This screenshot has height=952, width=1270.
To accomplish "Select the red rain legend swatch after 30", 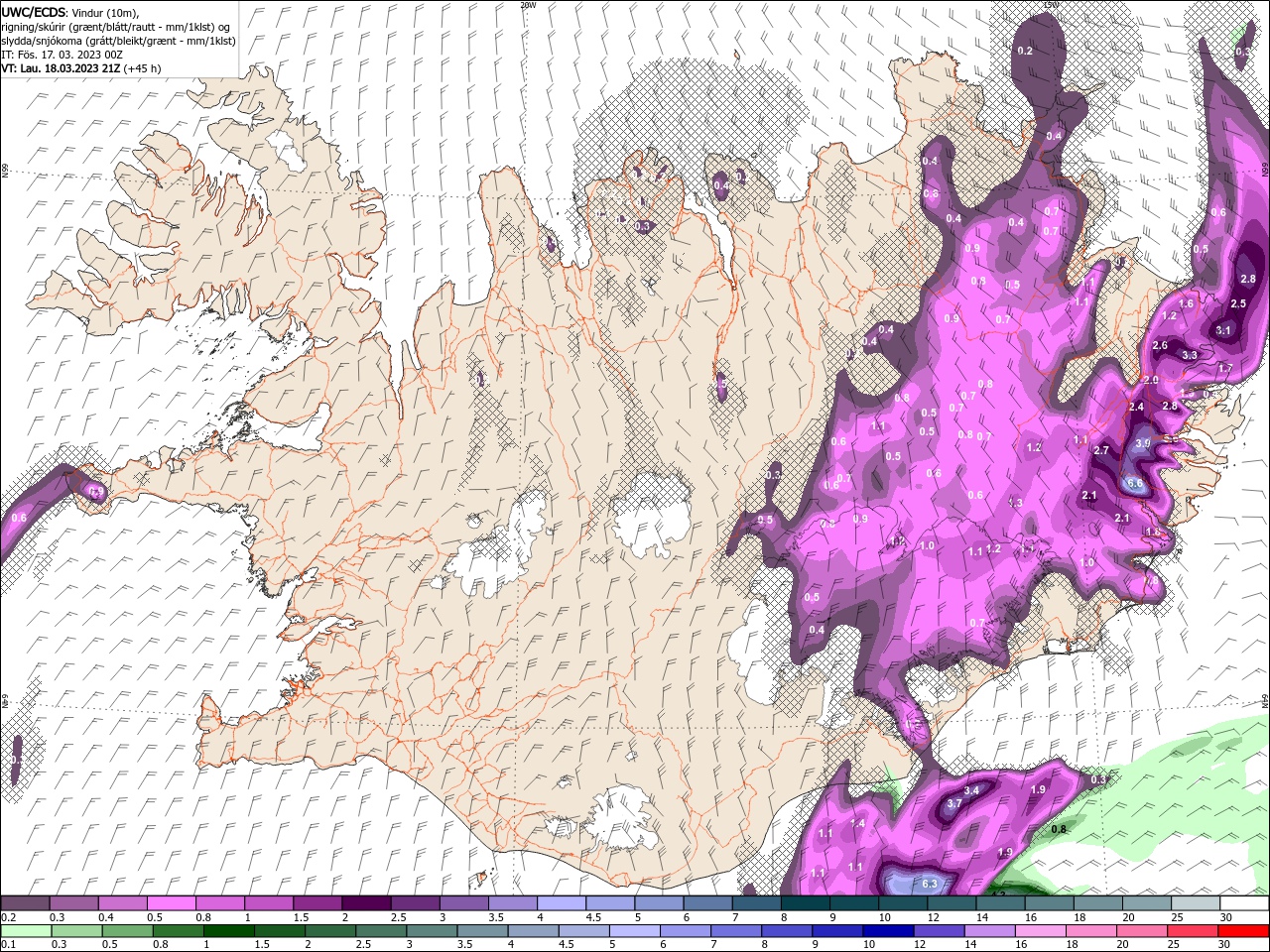I will tap(1243, 930).
